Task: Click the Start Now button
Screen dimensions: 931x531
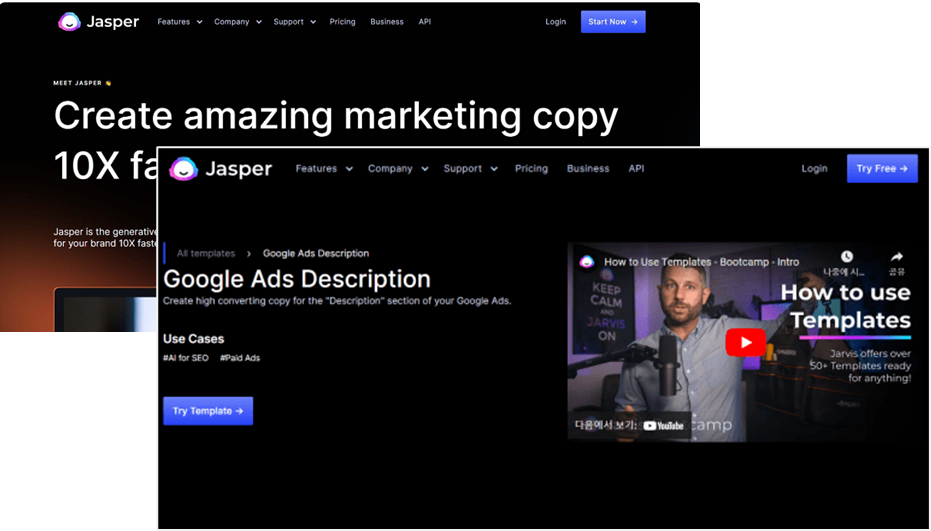Action: click(x=613, y=22)
